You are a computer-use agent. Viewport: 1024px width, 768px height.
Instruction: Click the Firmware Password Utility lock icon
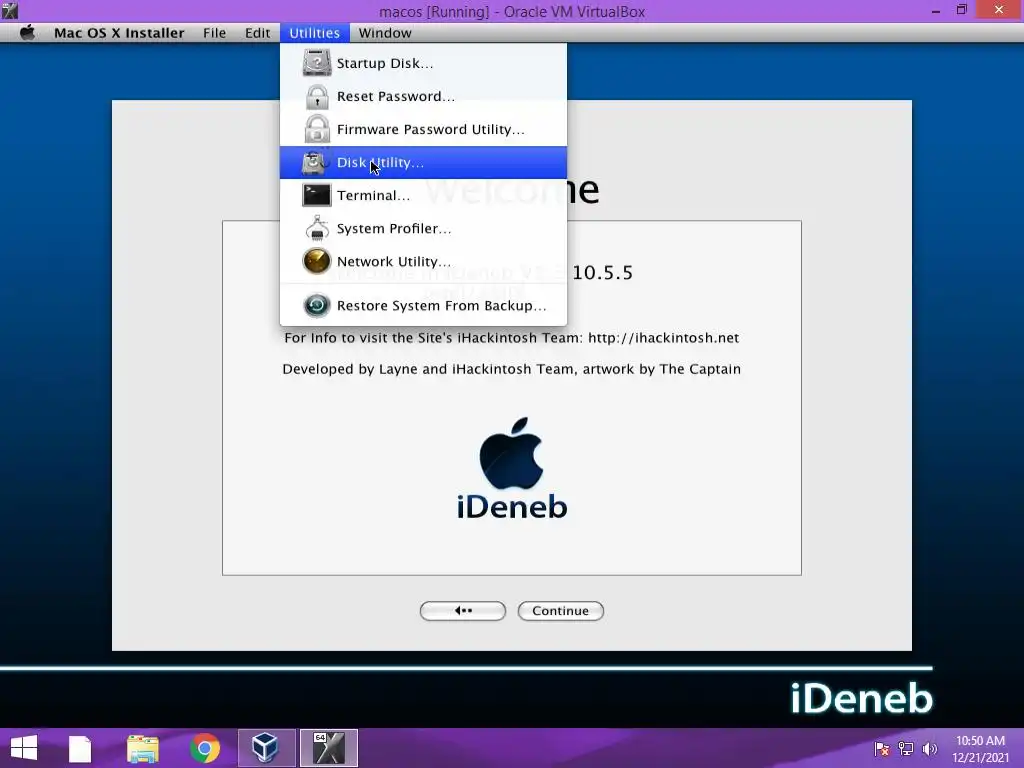tap(317, 129)
